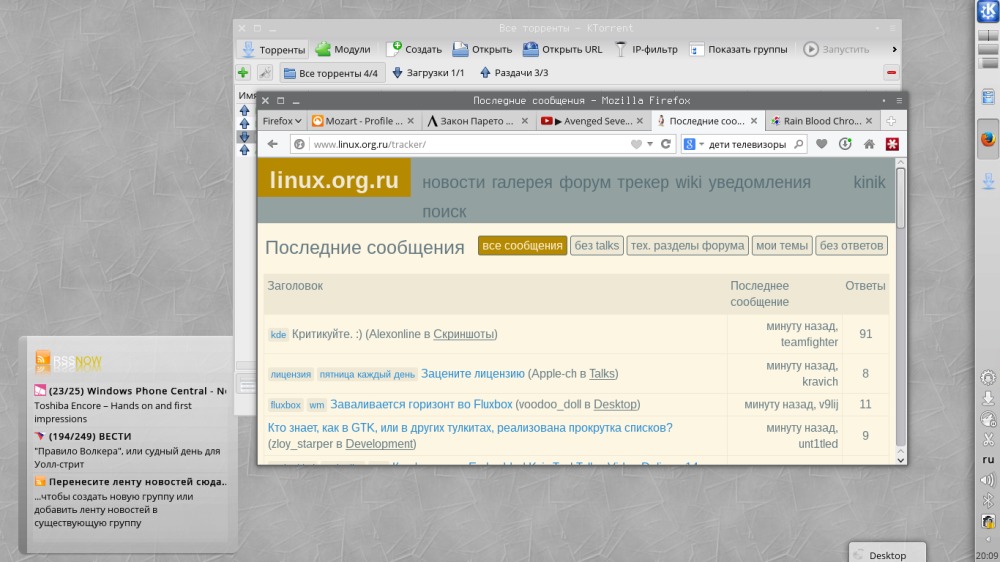
Task: Open трекер on linux.org.ru
Action: [642, 182]
